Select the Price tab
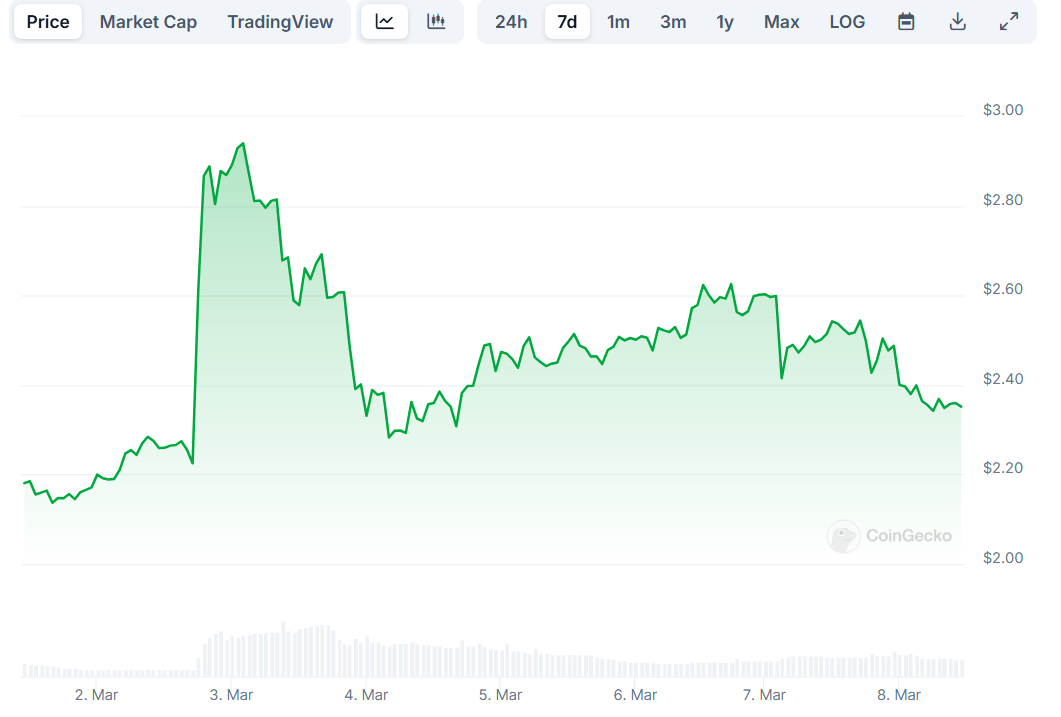1061x717 pixels. click(x=48, y=22)
